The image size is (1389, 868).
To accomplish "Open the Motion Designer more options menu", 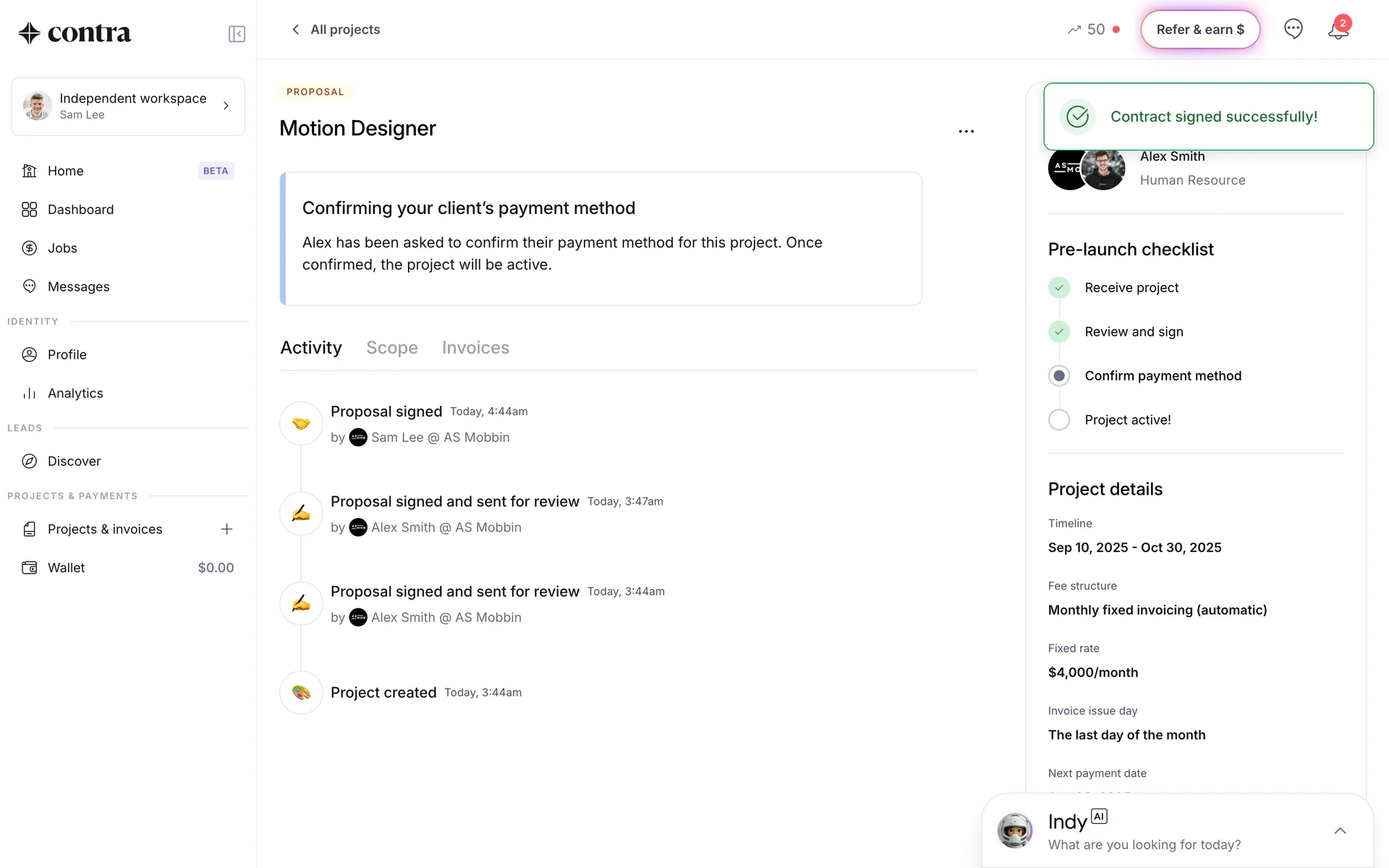I will pos(966,132).
